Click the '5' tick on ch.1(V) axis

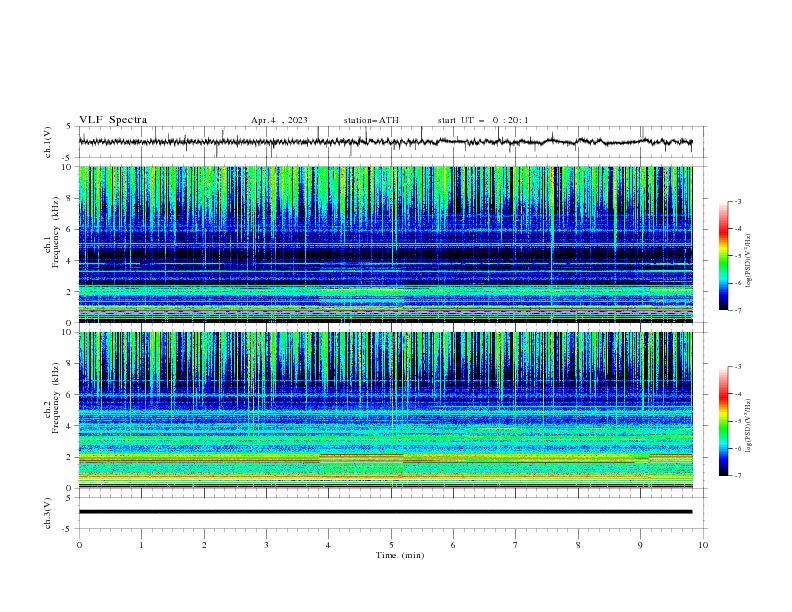[69, 126]
